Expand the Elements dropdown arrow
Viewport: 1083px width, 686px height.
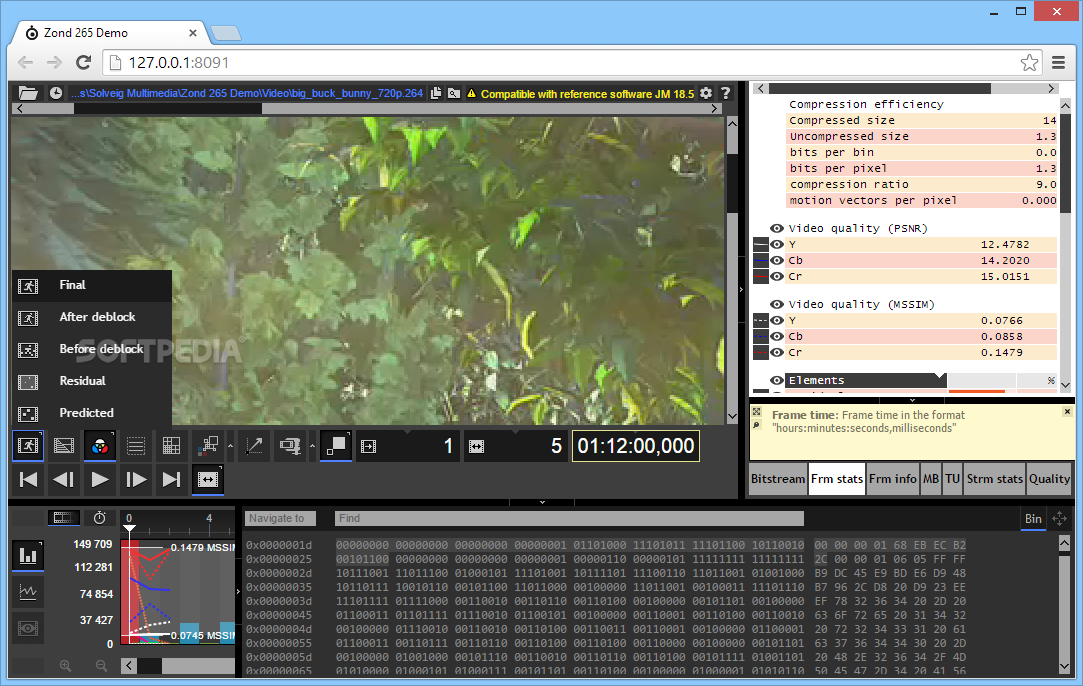click(939, 377)
